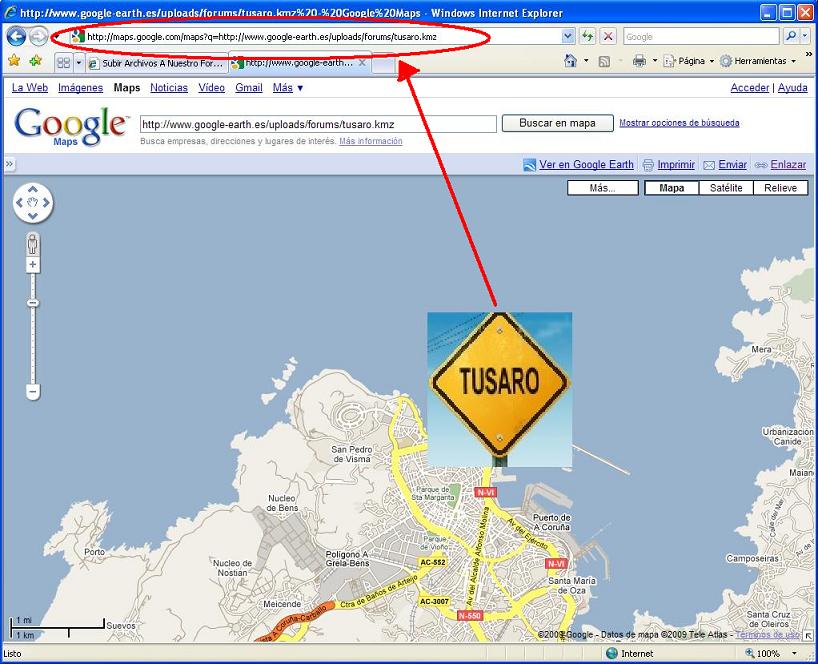This screenshot has width=818, height=664.
Task: Open Gmail link
Action: [248, 88]
